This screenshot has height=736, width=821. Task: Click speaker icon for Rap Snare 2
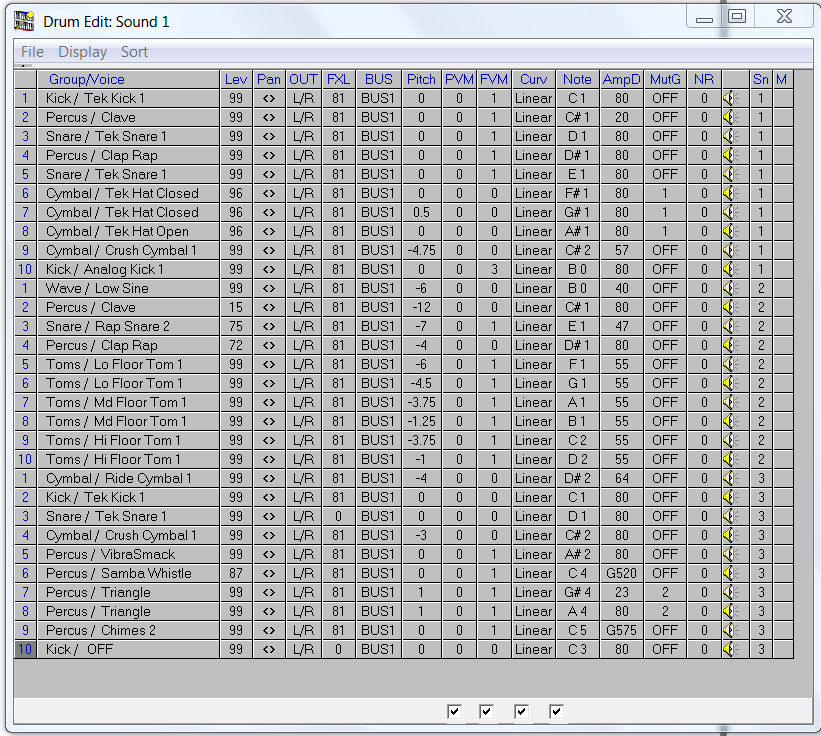[730, 326]
